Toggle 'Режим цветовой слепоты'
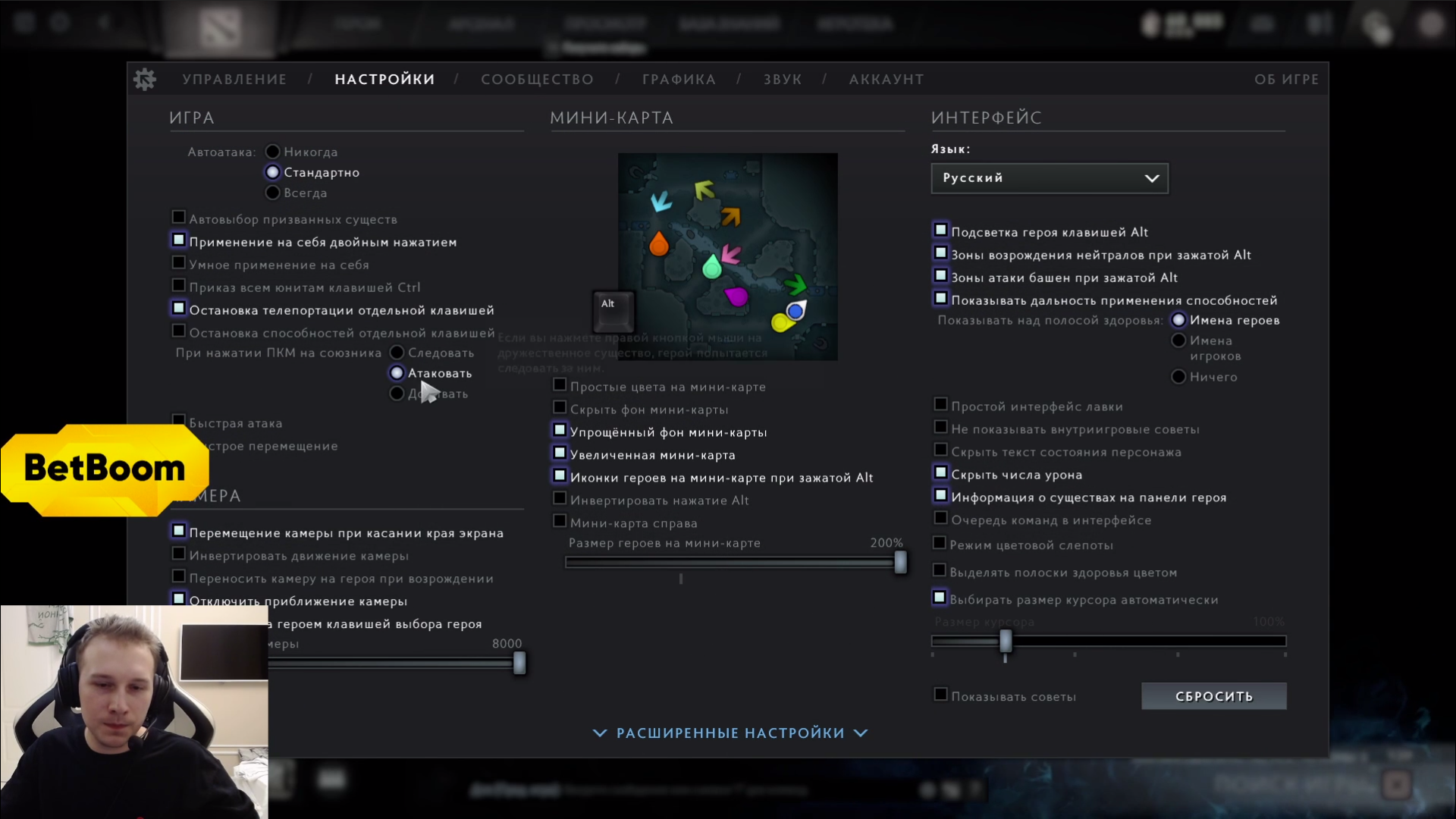Screen dimensions: 1456x819 941,544
